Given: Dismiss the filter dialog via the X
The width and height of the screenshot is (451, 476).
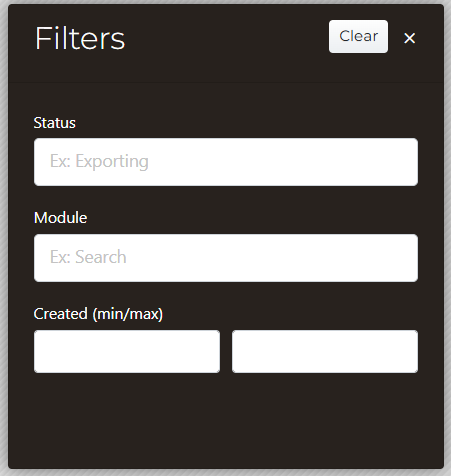Looking at the screenshot, I should [409, 38].
